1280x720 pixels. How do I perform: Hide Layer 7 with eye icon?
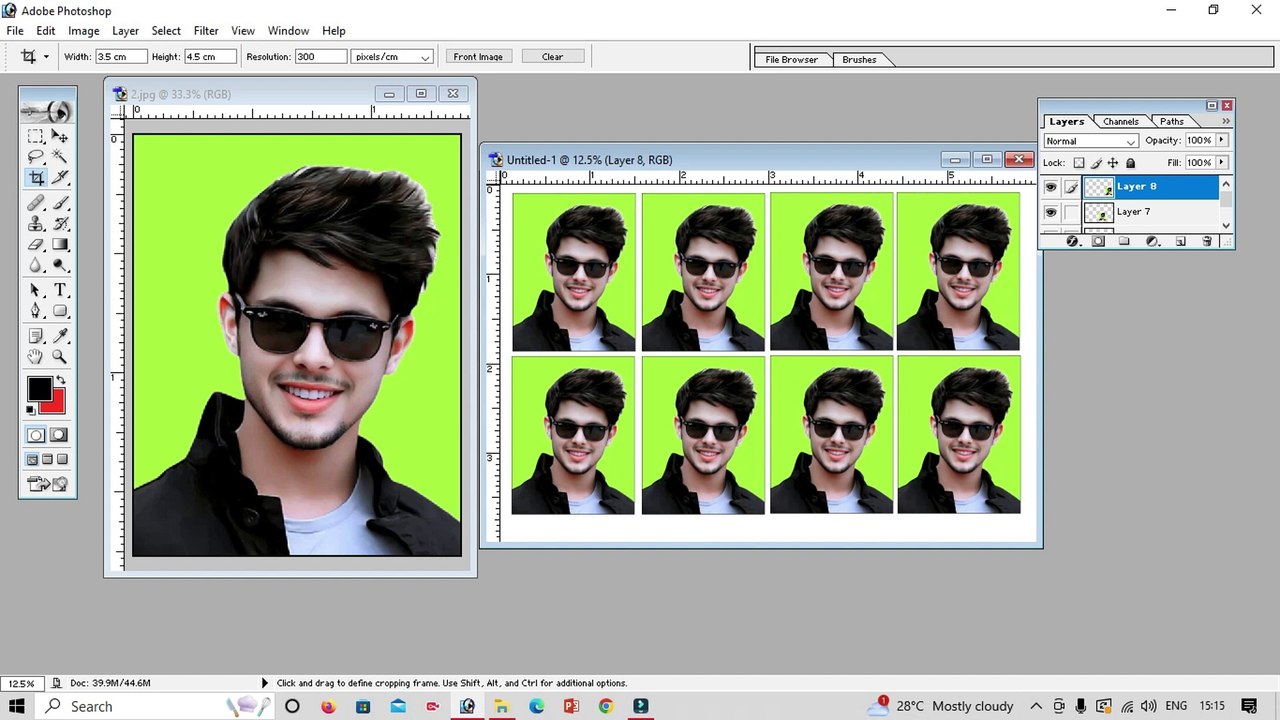1050,212
